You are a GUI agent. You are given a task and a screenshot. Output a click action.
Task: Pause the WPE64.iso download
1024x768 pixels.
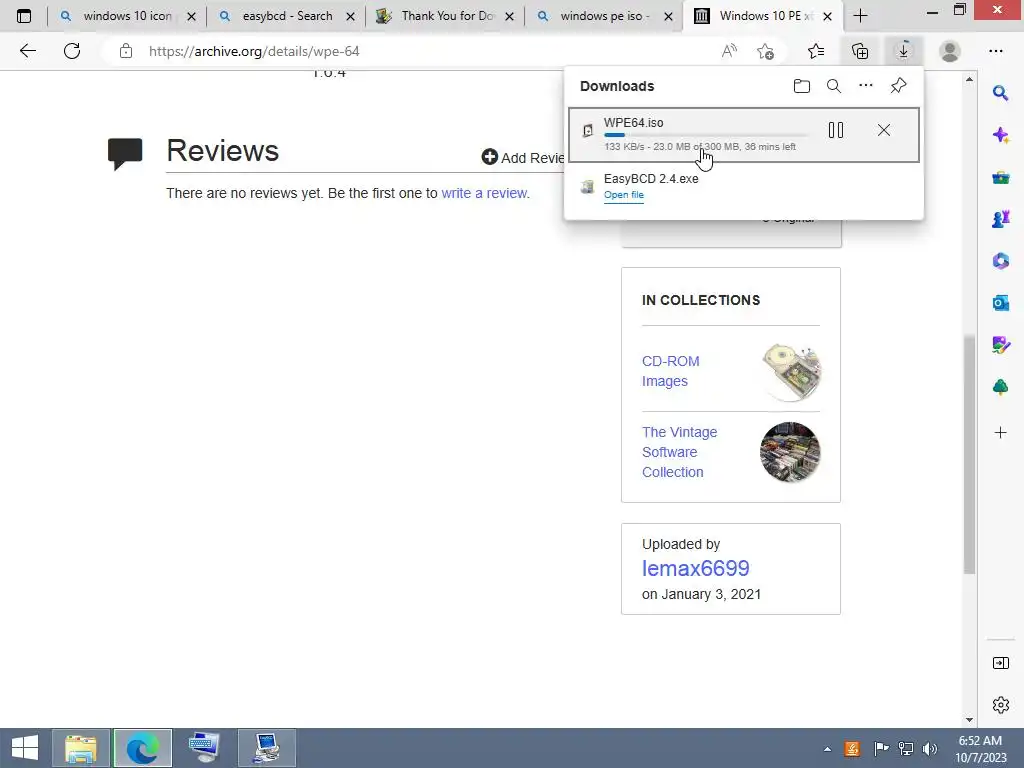(x=836, y=130)
